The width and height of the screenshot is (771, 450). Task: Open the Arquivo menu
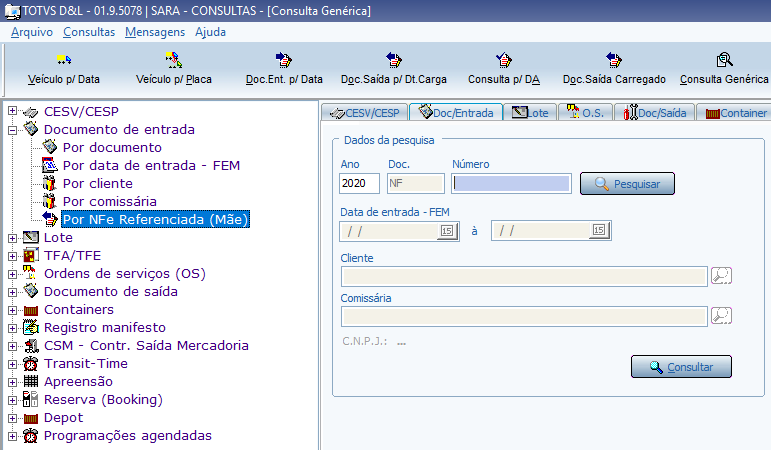coord(32,32)
